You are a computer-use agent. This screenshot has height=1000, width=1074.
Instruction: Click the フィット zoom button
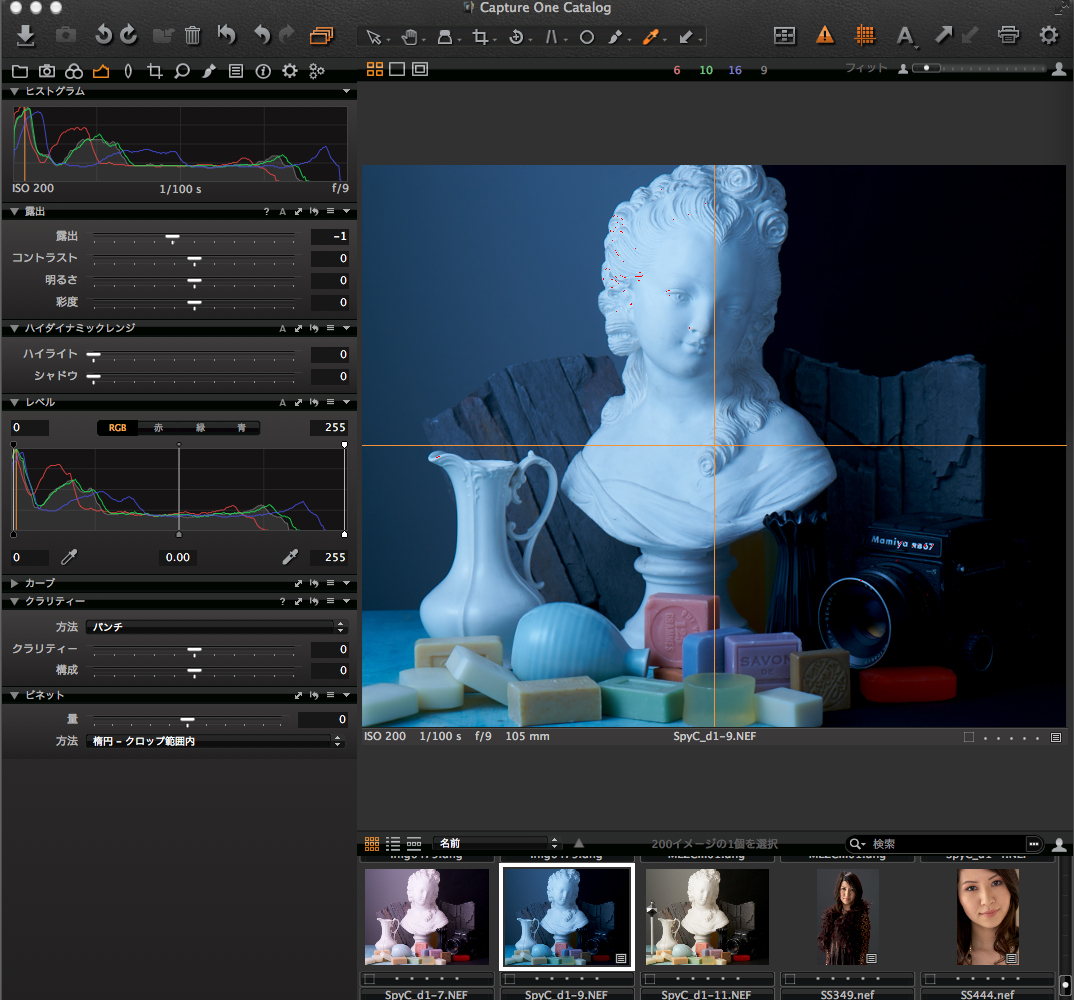tap(866, 69)
